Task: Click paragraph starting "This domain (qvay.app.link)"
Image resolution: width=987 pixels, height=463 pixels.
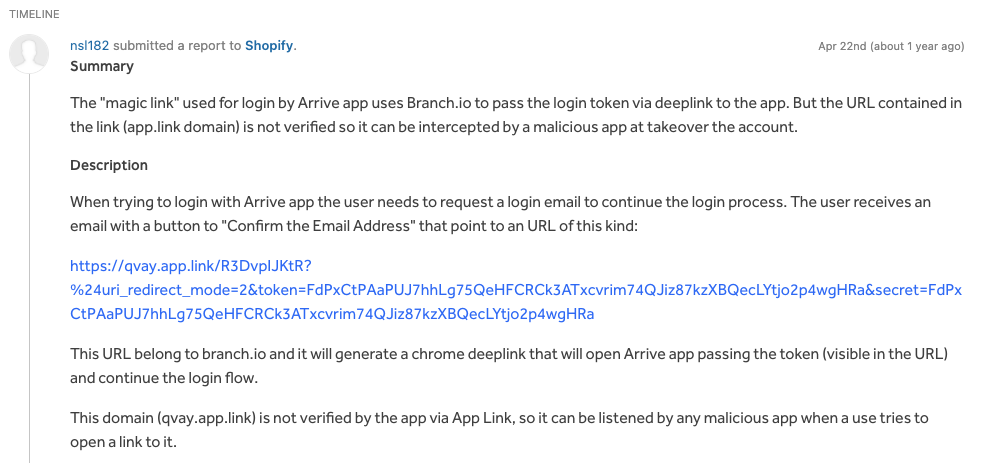Action: point(499,430)
